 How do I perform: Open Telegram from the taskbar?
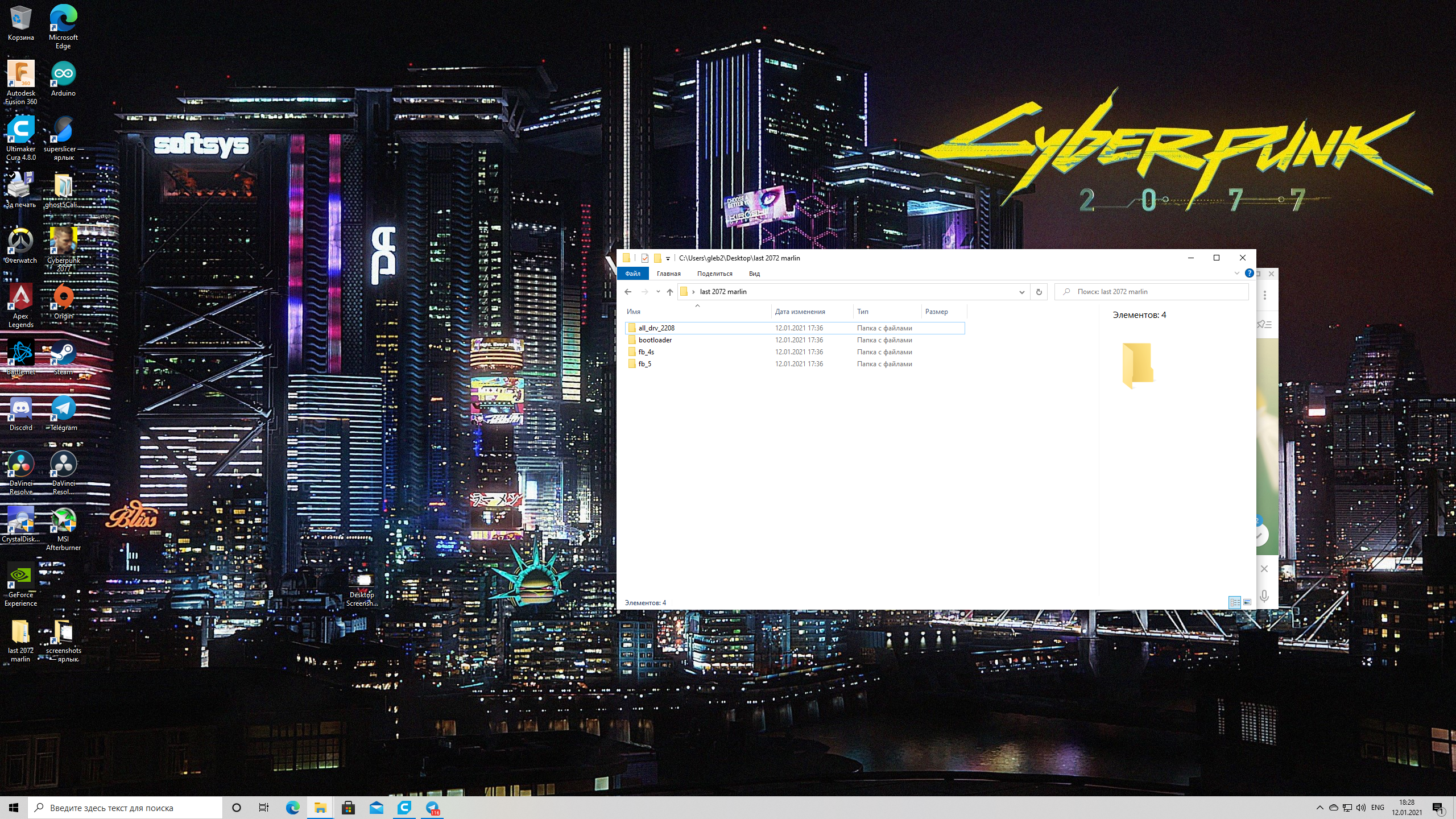pos(432,808)
